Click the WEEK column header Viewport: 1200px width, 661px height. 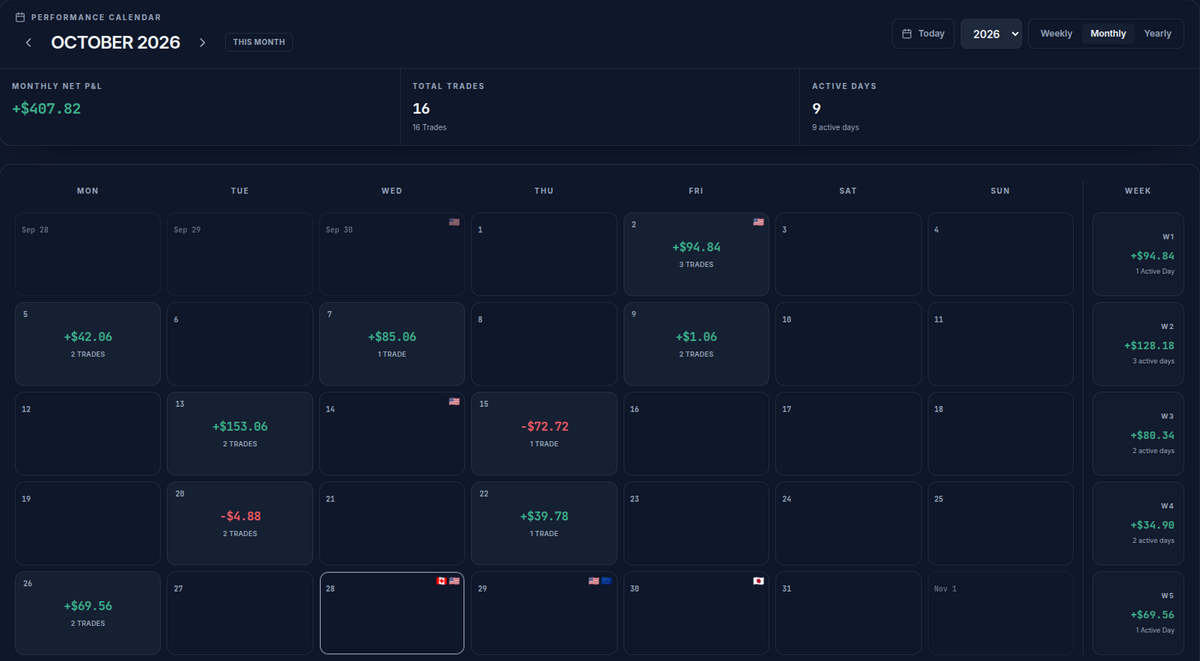(x=1138, y=190)
